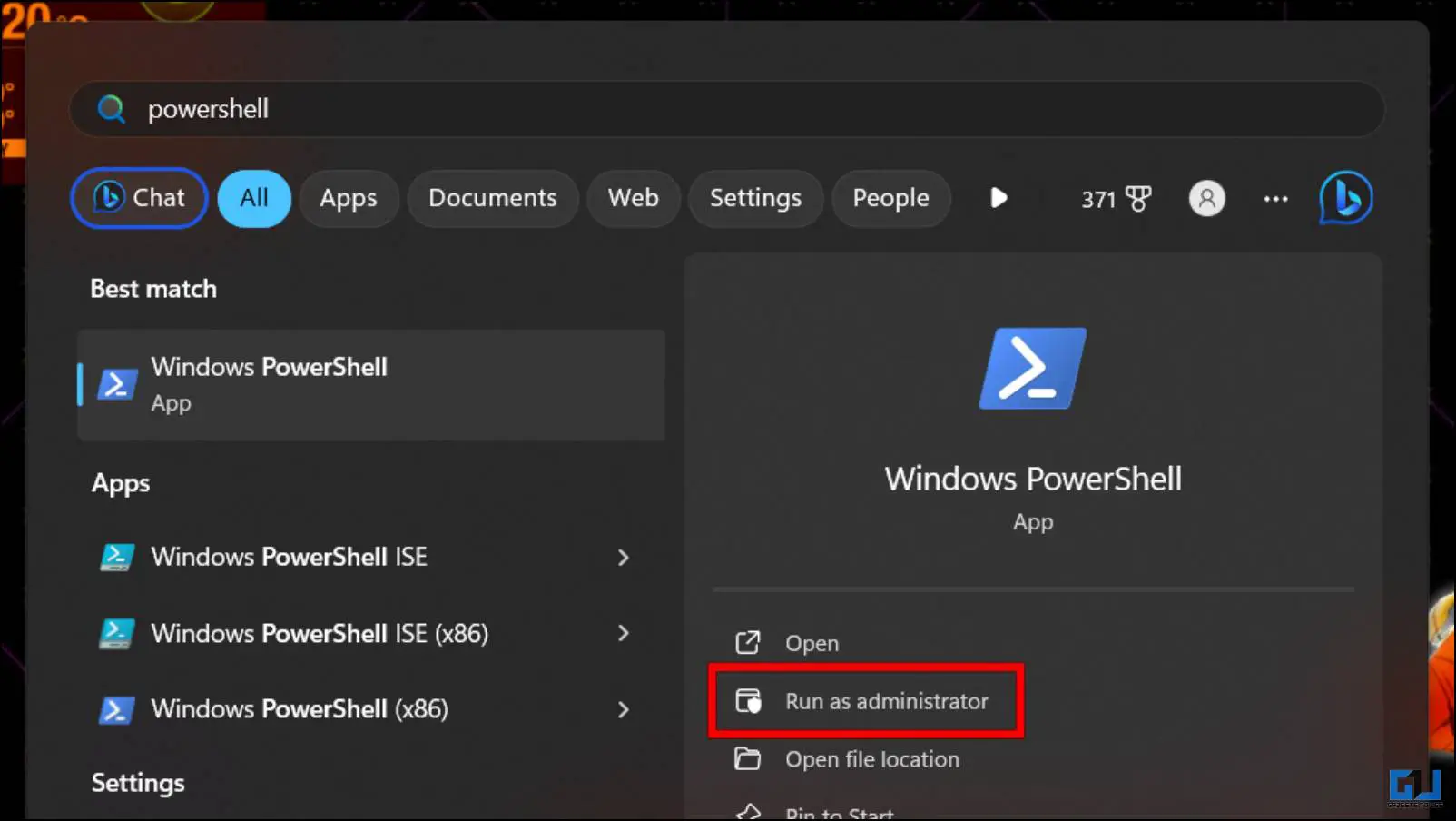Open the user account avatar icon
Screen dimensions: 1456x821
tap(1207, 198)
